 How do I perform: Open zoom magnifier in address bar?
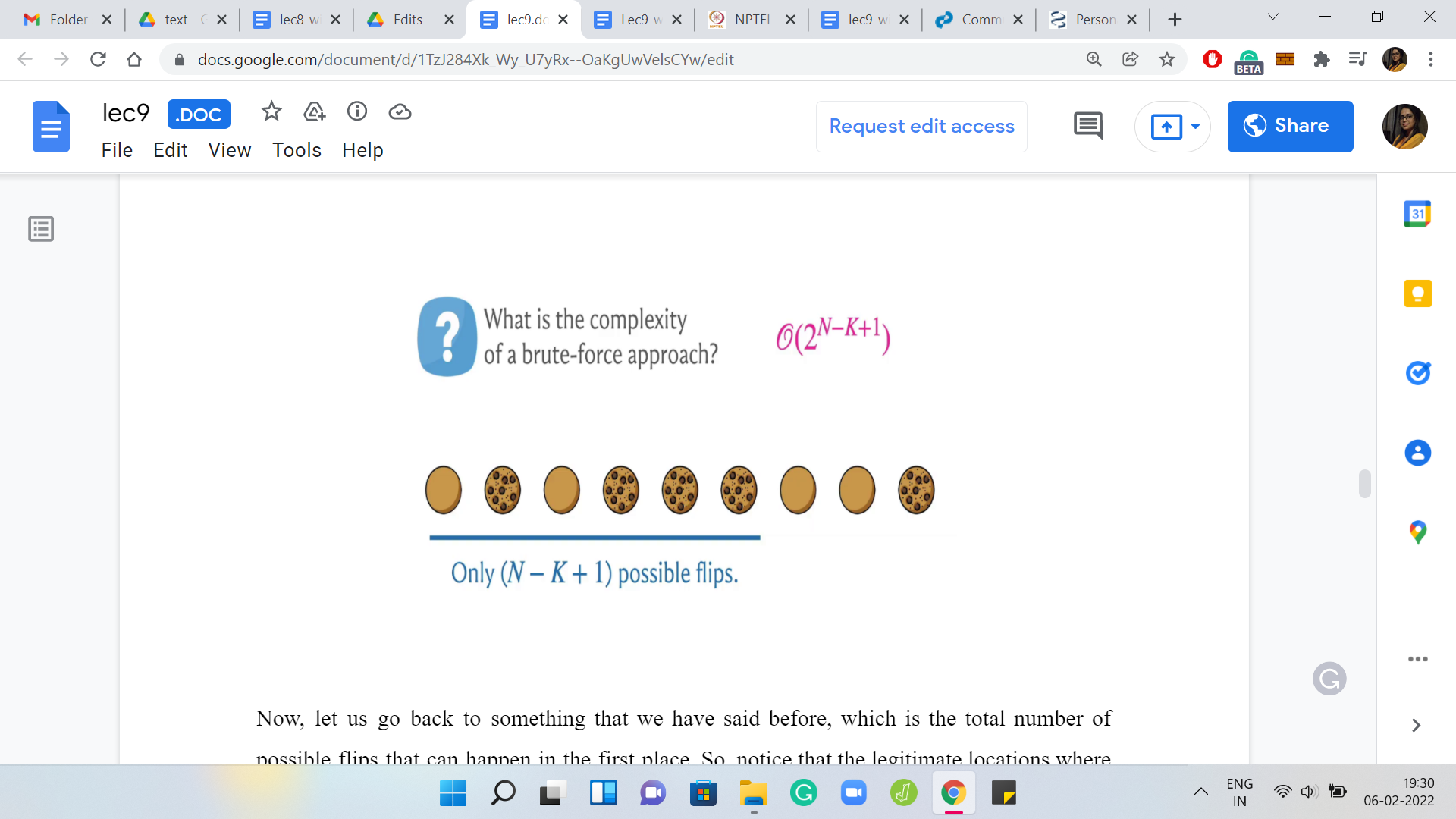click(x=1094, y=59)
